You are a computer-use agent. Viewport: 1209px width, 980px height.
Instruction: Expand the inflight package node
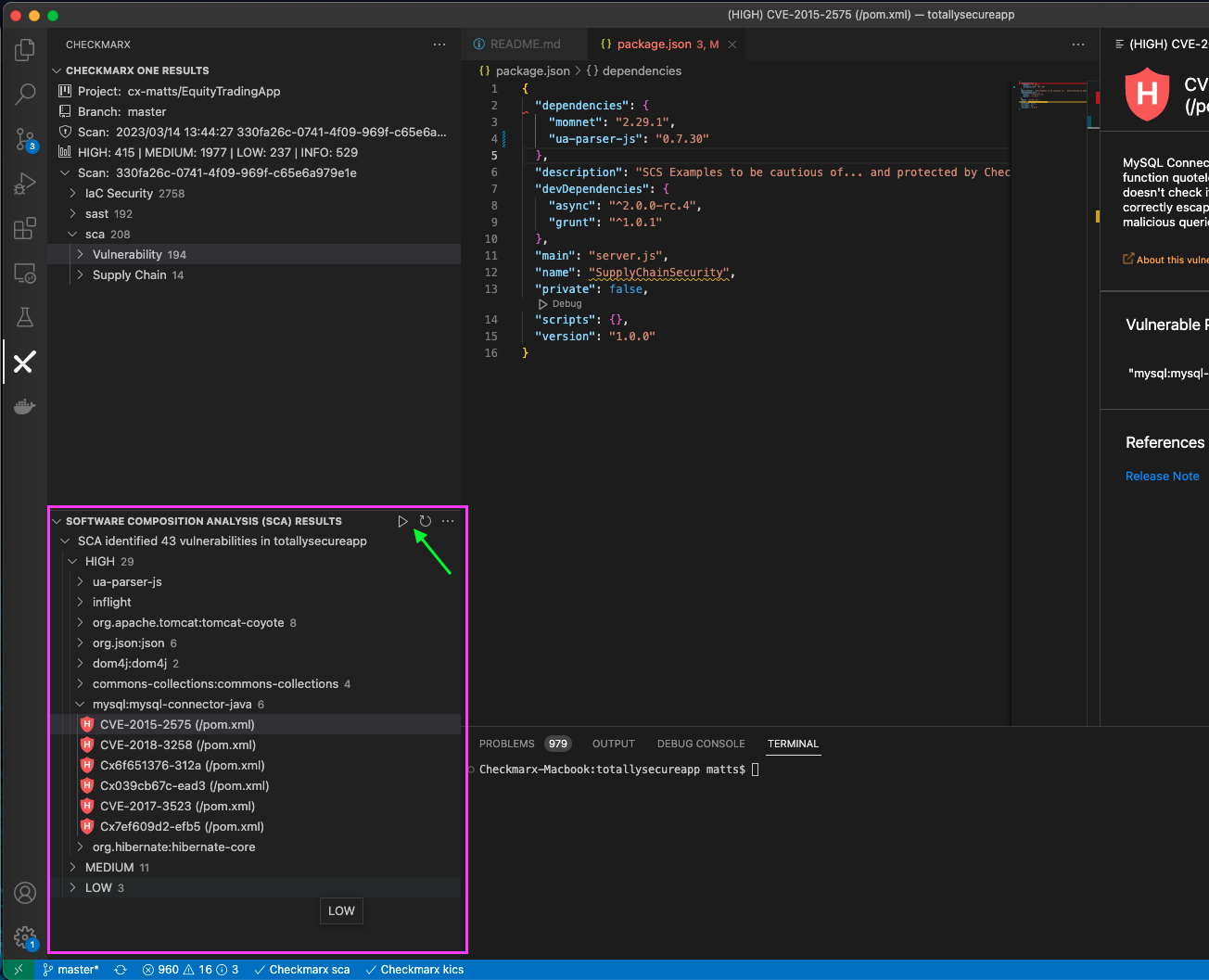(80, 602)
